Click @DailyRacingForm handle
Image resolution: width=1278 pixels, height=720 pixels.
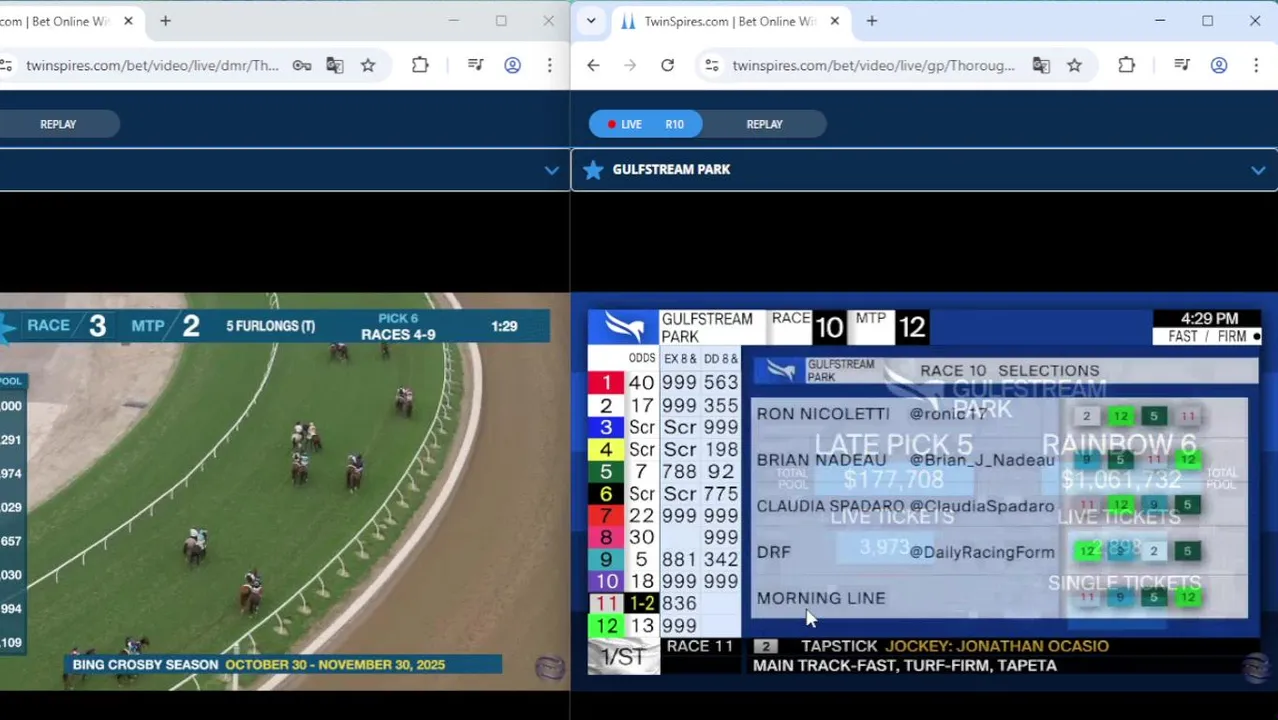point(981,552)
